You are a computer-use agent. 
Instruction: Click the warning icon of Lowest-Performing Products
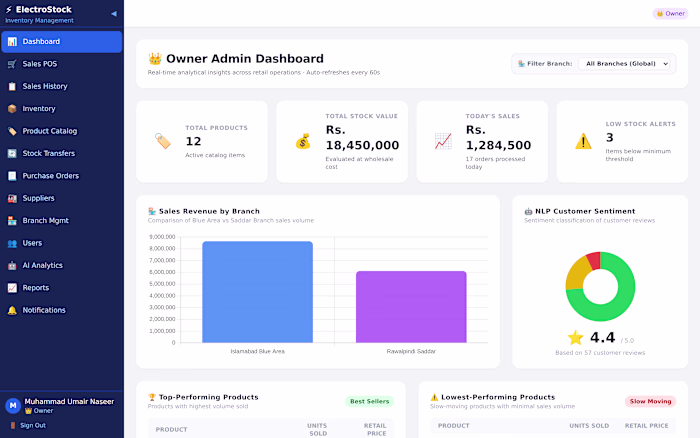[x=434, y=397]
